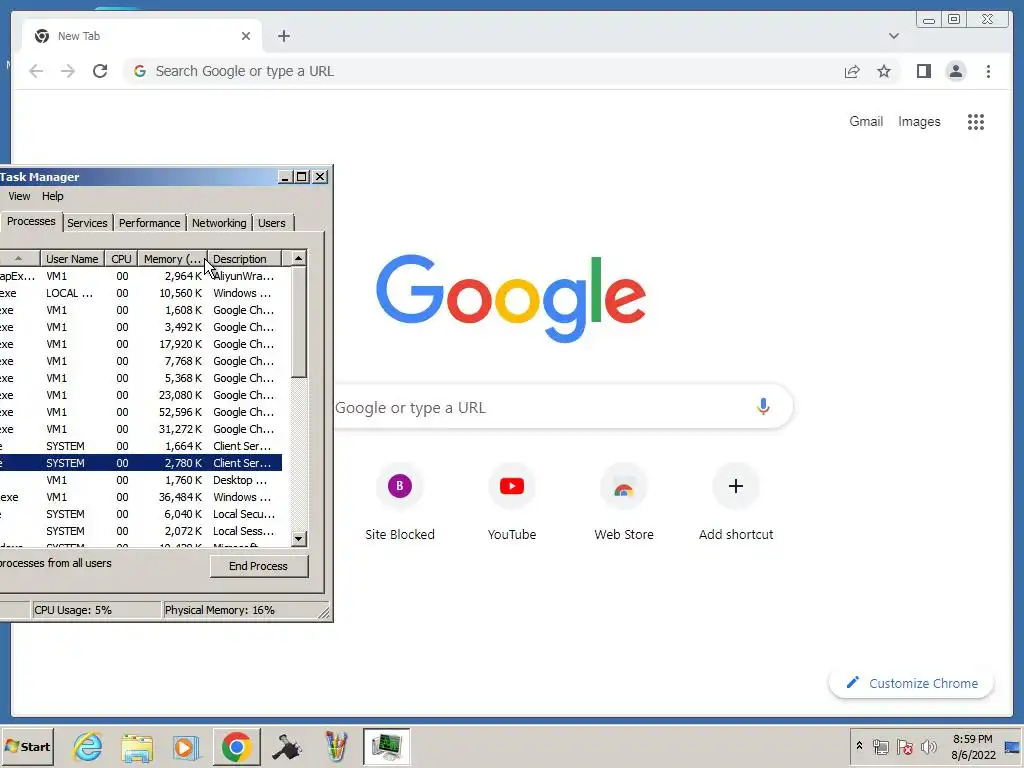1024x768 pixels.
Task: Open Action Center flag tray icon
Action: tap(904, 746)
